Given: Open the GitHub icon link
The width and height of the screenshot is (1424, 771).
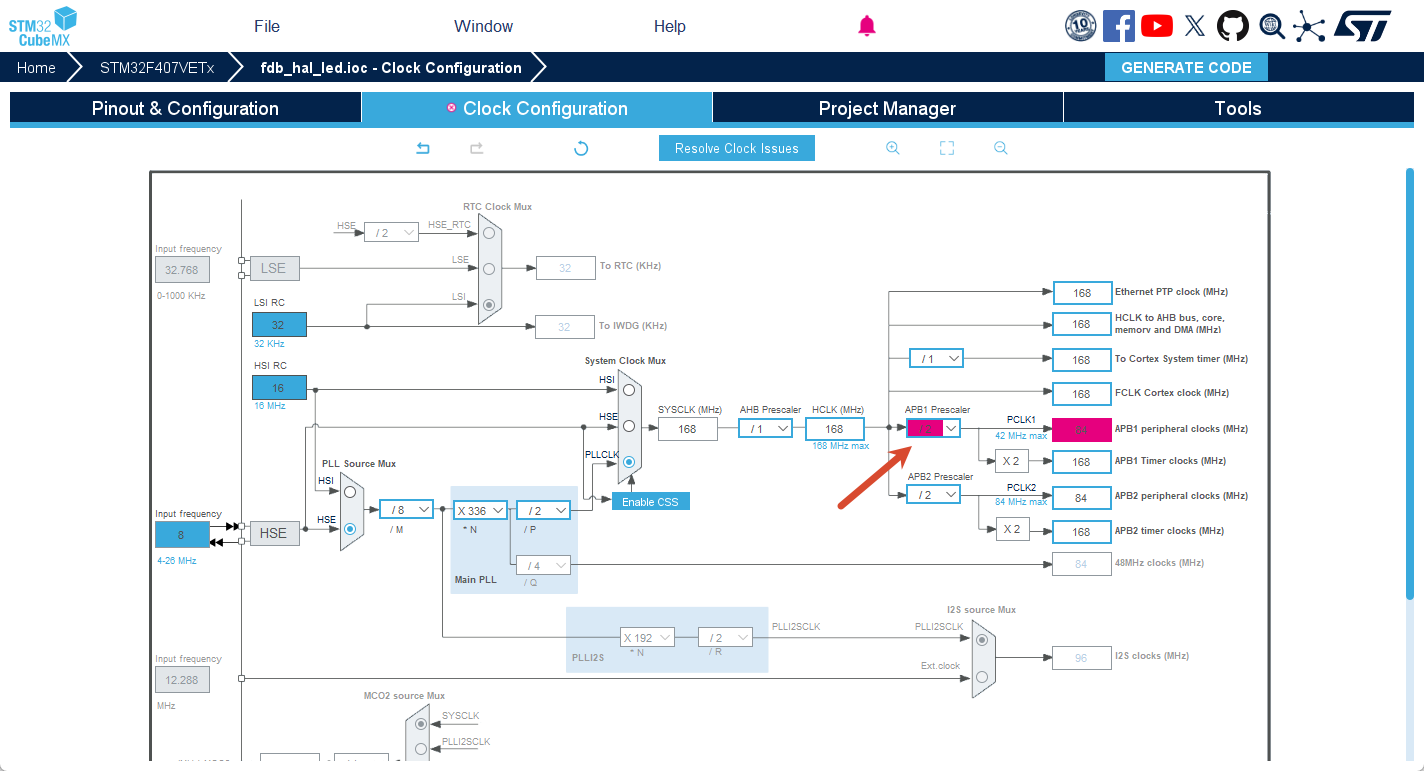Looking at the screenshot, I should [x=1233, y=26].
